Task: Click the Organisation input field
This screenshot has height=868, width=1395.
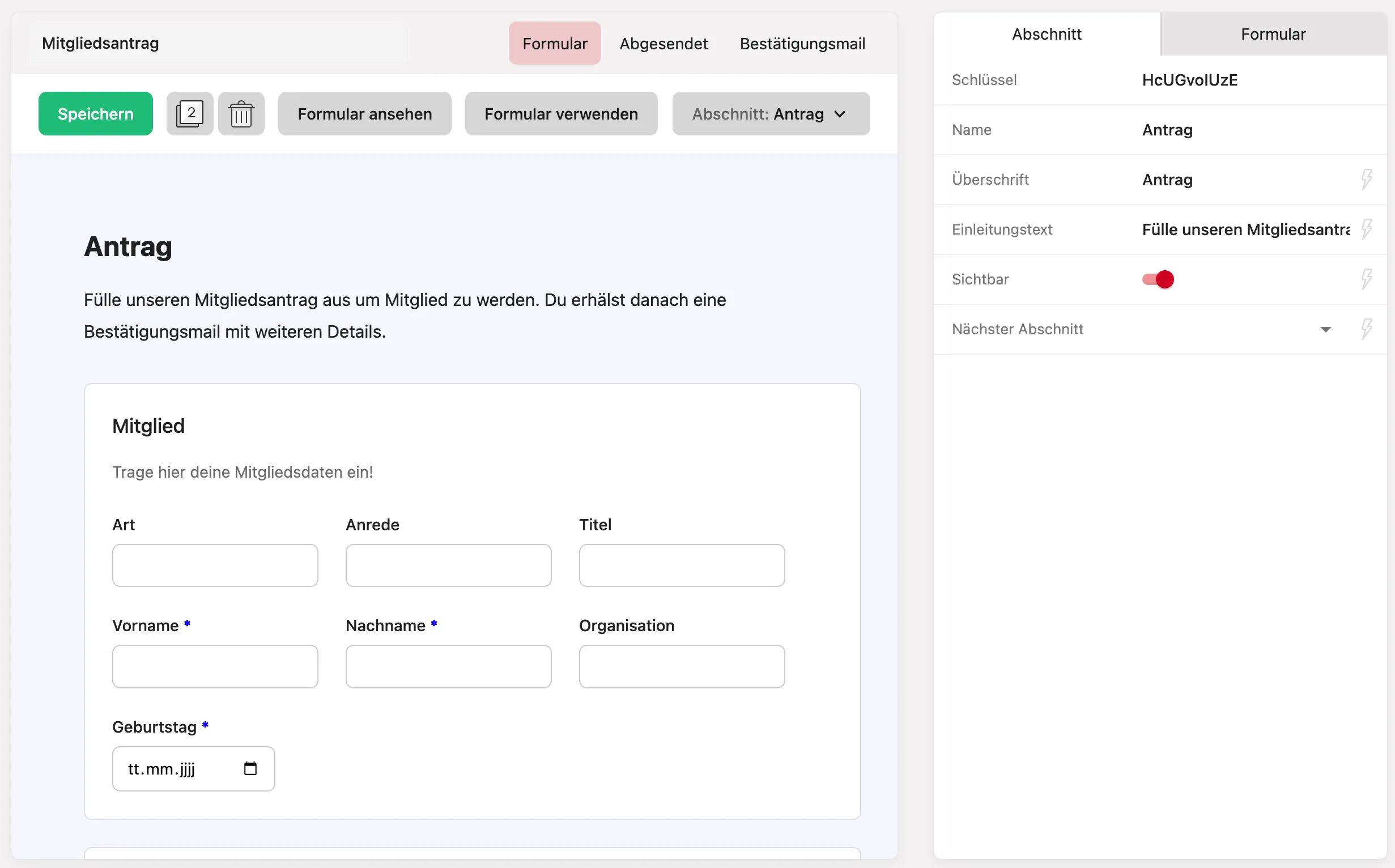Action: pos(682,666)
